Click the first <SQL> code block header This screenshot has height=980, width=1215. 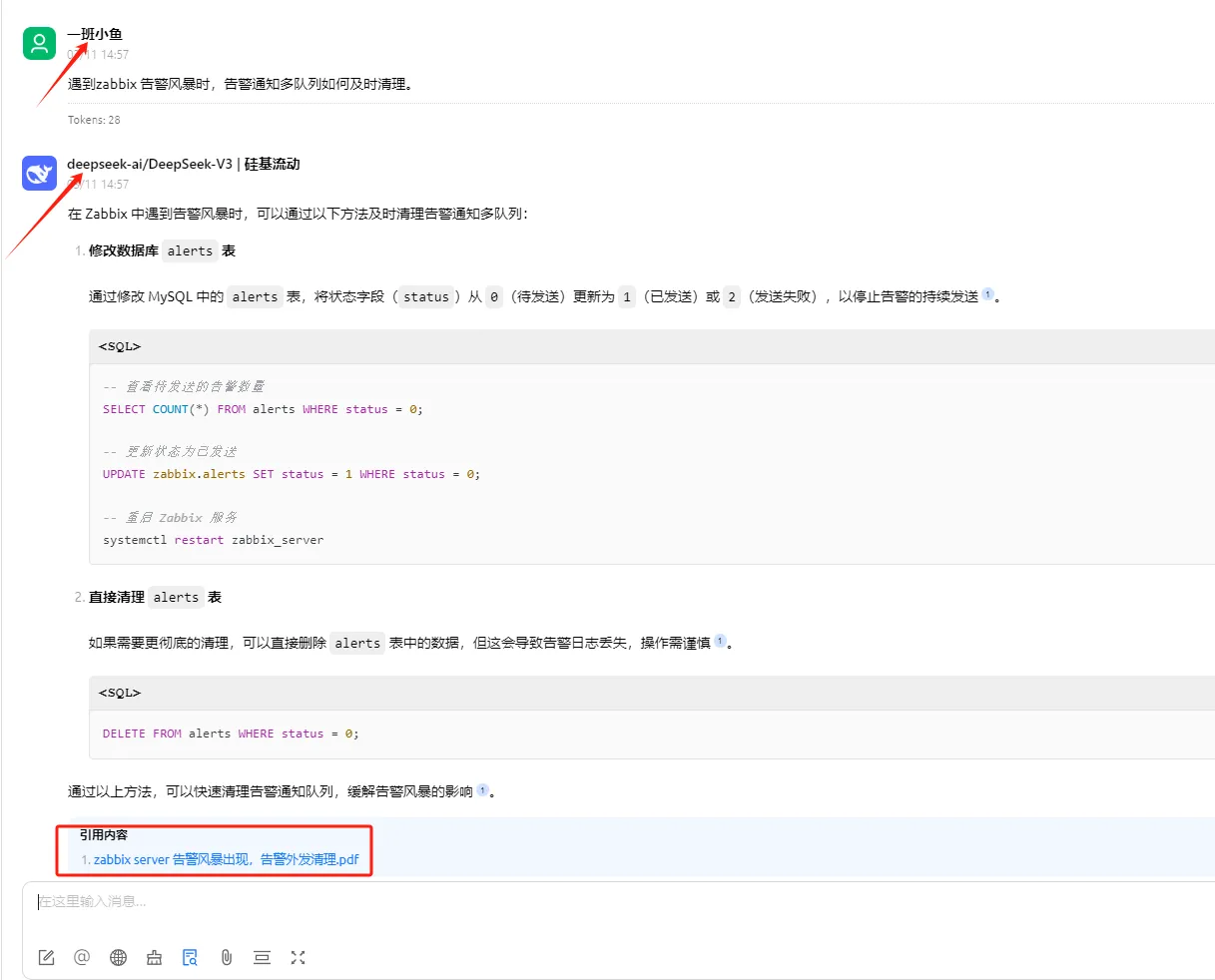point(652,346)
